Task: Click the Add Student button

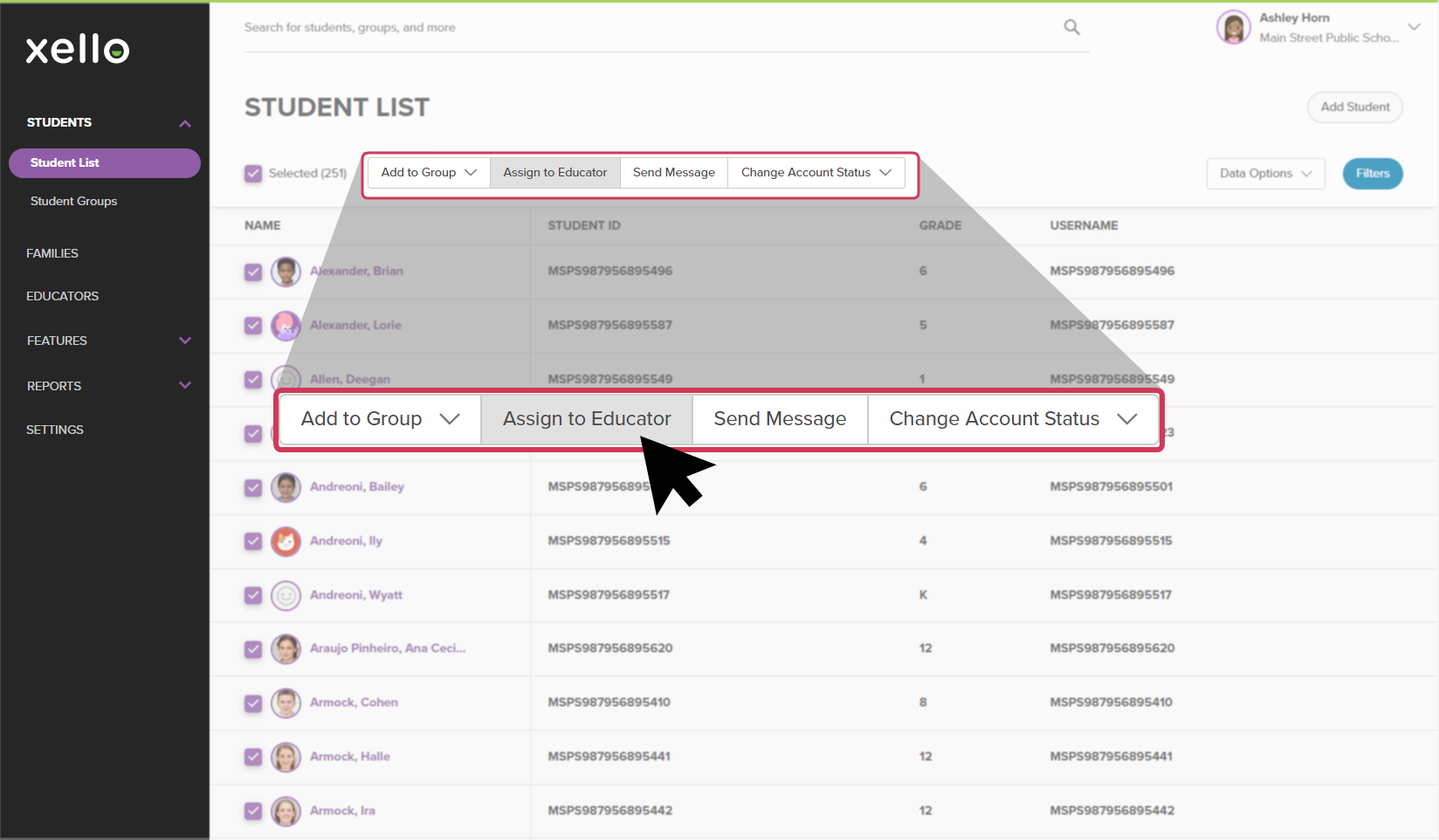Action: click(1354, 107)
